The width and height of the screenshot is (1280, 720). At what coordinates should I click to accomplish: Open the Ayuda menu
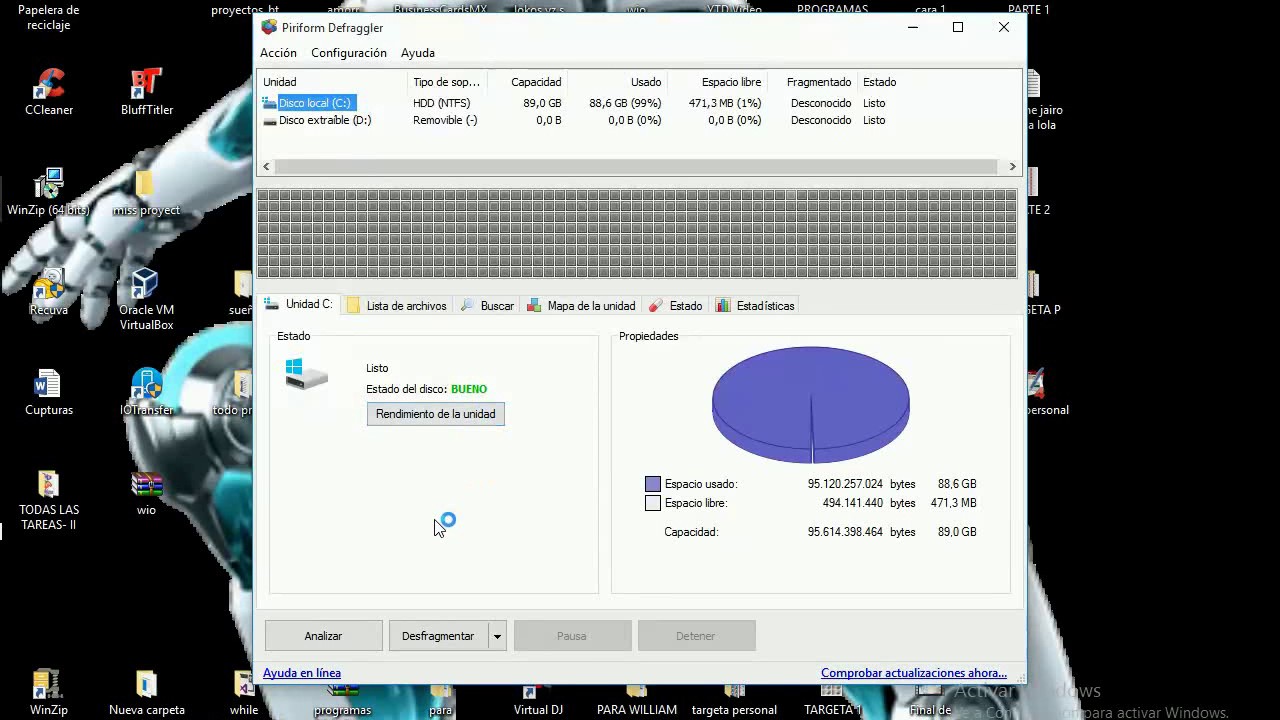coord(417,53)
